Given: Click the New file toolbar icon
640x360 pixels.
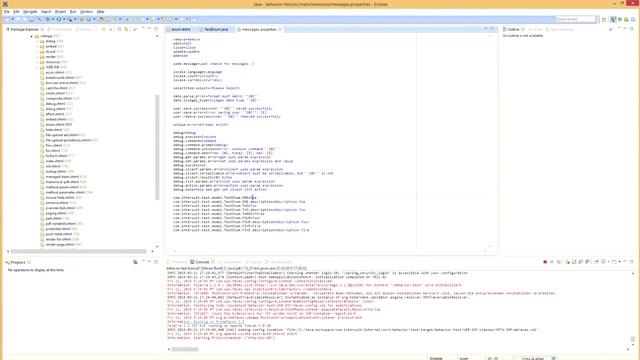Looking at the screenshot, I should [x=7, y=19].
